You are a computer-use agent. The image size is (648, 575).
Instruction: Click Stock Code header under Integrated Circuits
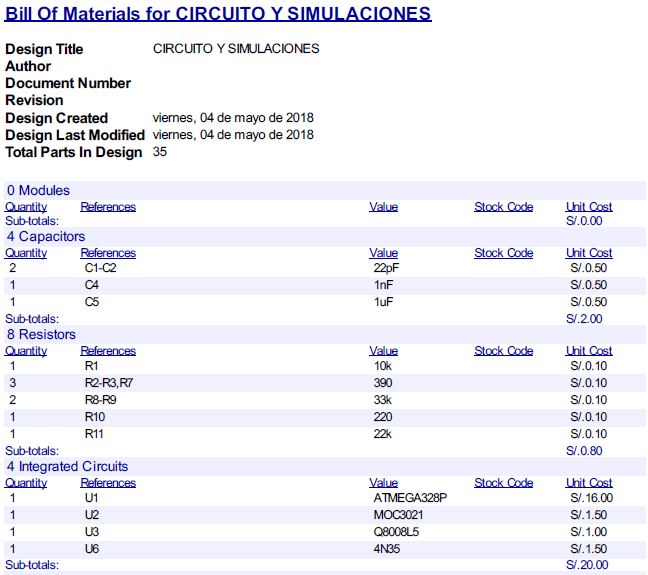pos(503,483)
